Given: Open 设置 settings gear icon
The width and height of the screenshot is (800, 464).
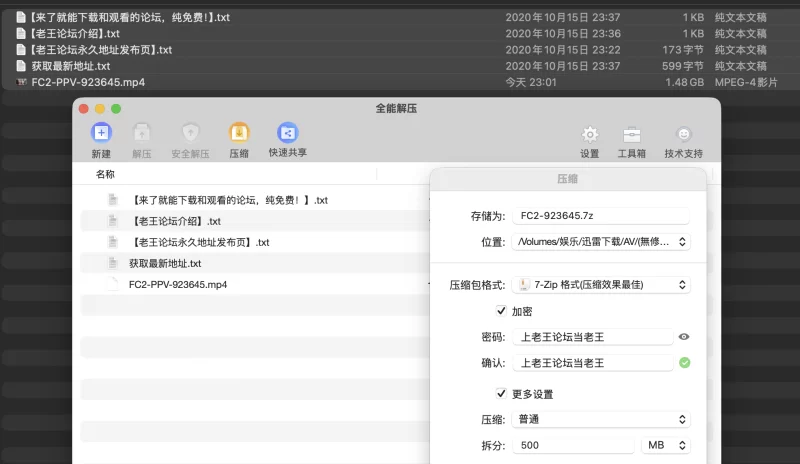Looking at the screenshot, I should [x=590, y=135].
